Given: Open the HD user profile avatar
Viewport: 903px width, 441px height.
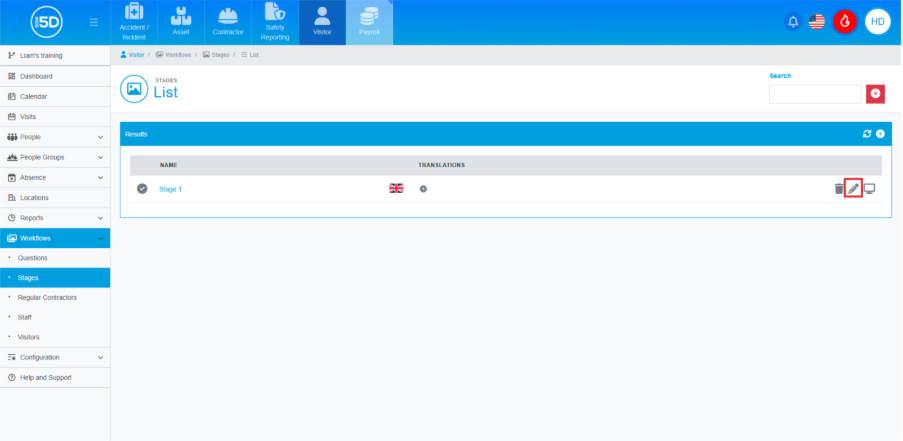Looking at the screenshot, I should (877, 22).
